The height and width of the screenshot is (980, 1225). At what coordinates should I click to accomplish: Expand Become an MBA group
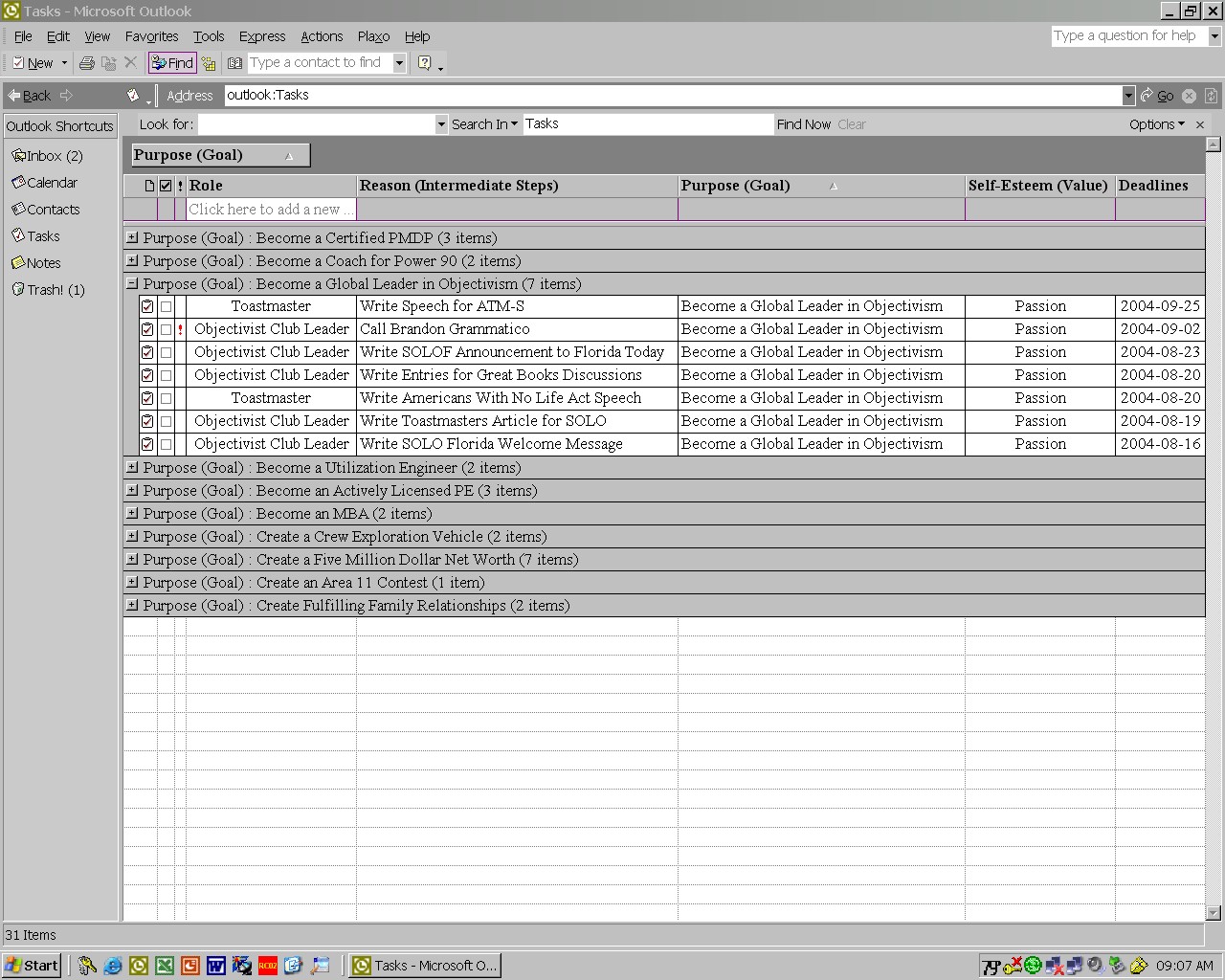132,513
